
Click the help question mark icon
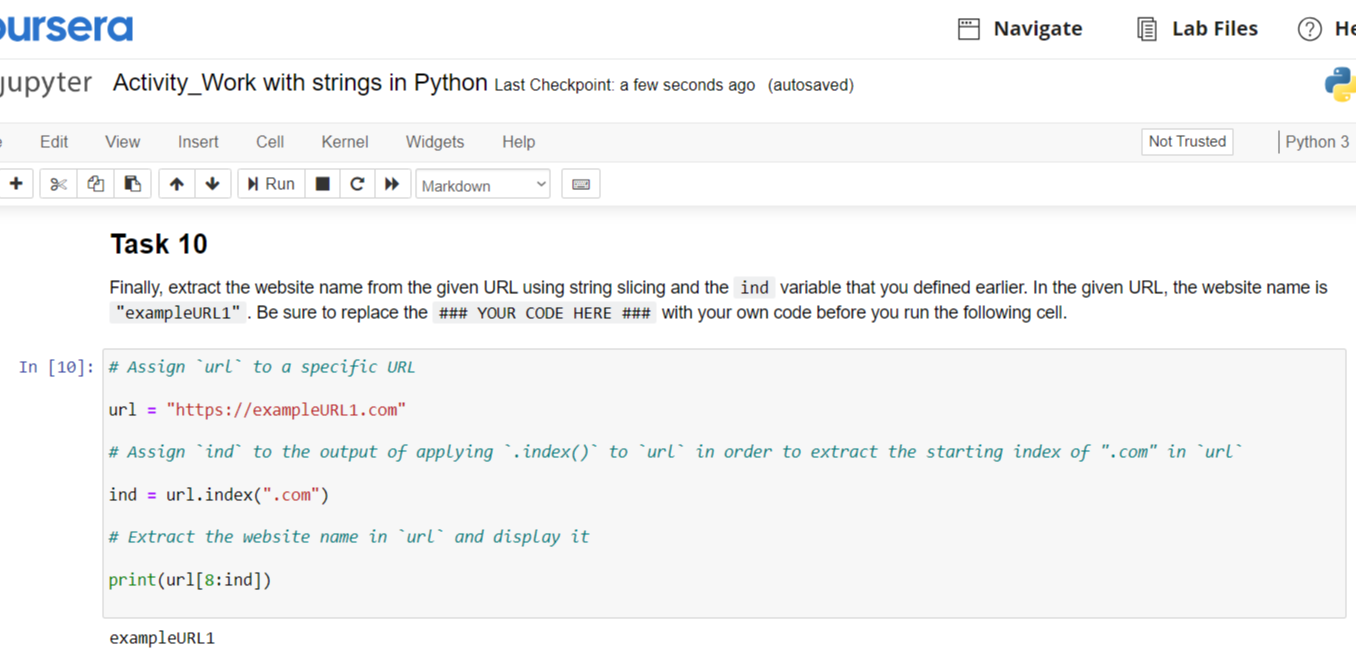(x=1309, y=29)
